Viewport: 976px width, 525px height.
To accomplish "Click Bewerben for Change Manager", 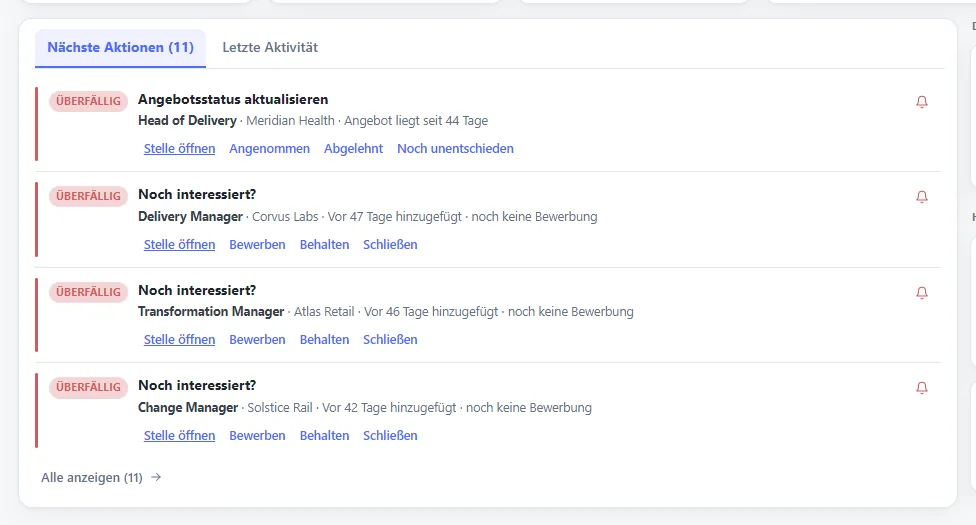I will coord(257,436).
